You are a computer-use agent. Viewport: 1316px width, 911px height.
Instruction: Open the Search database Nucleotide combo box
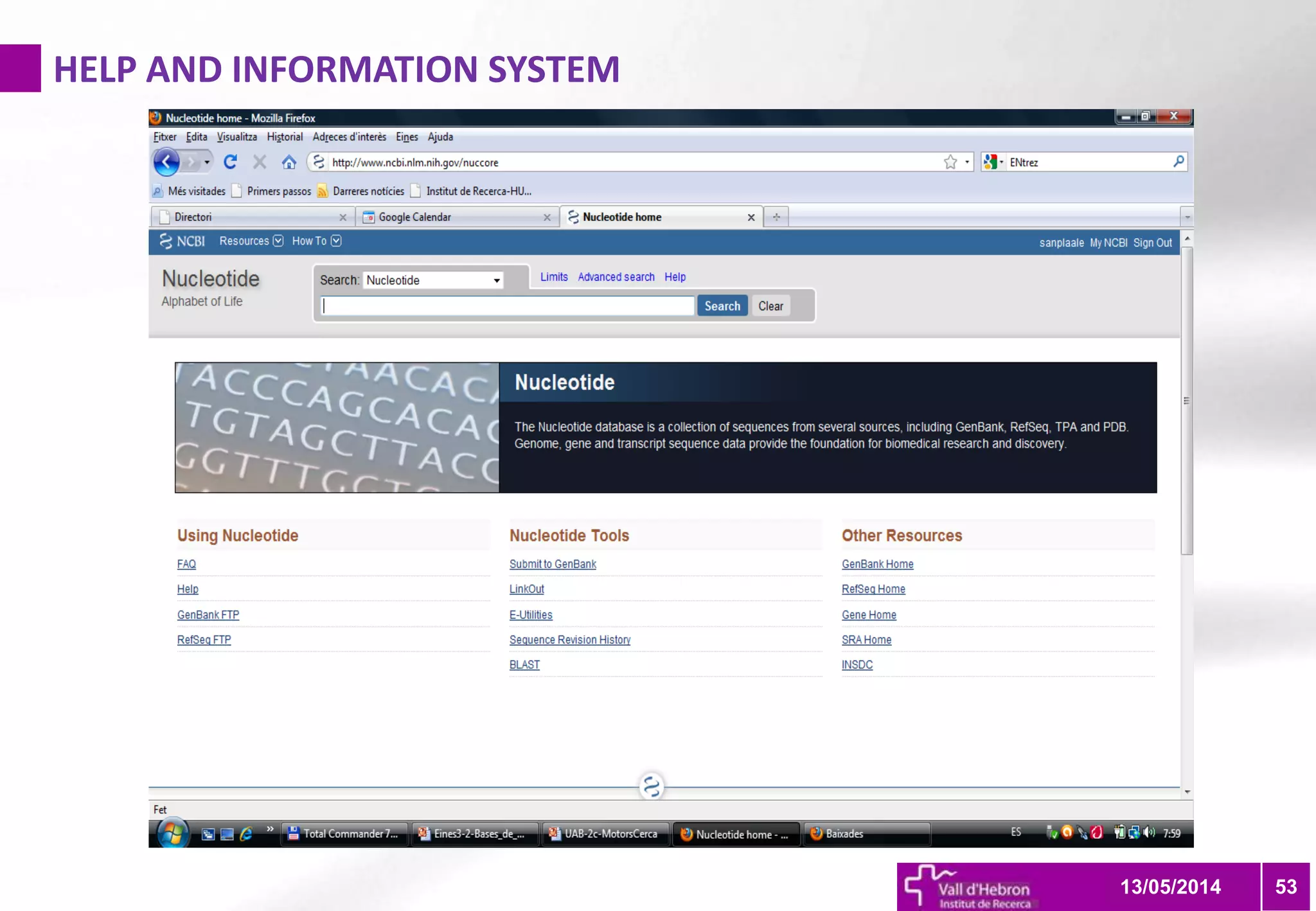(433, 280)
